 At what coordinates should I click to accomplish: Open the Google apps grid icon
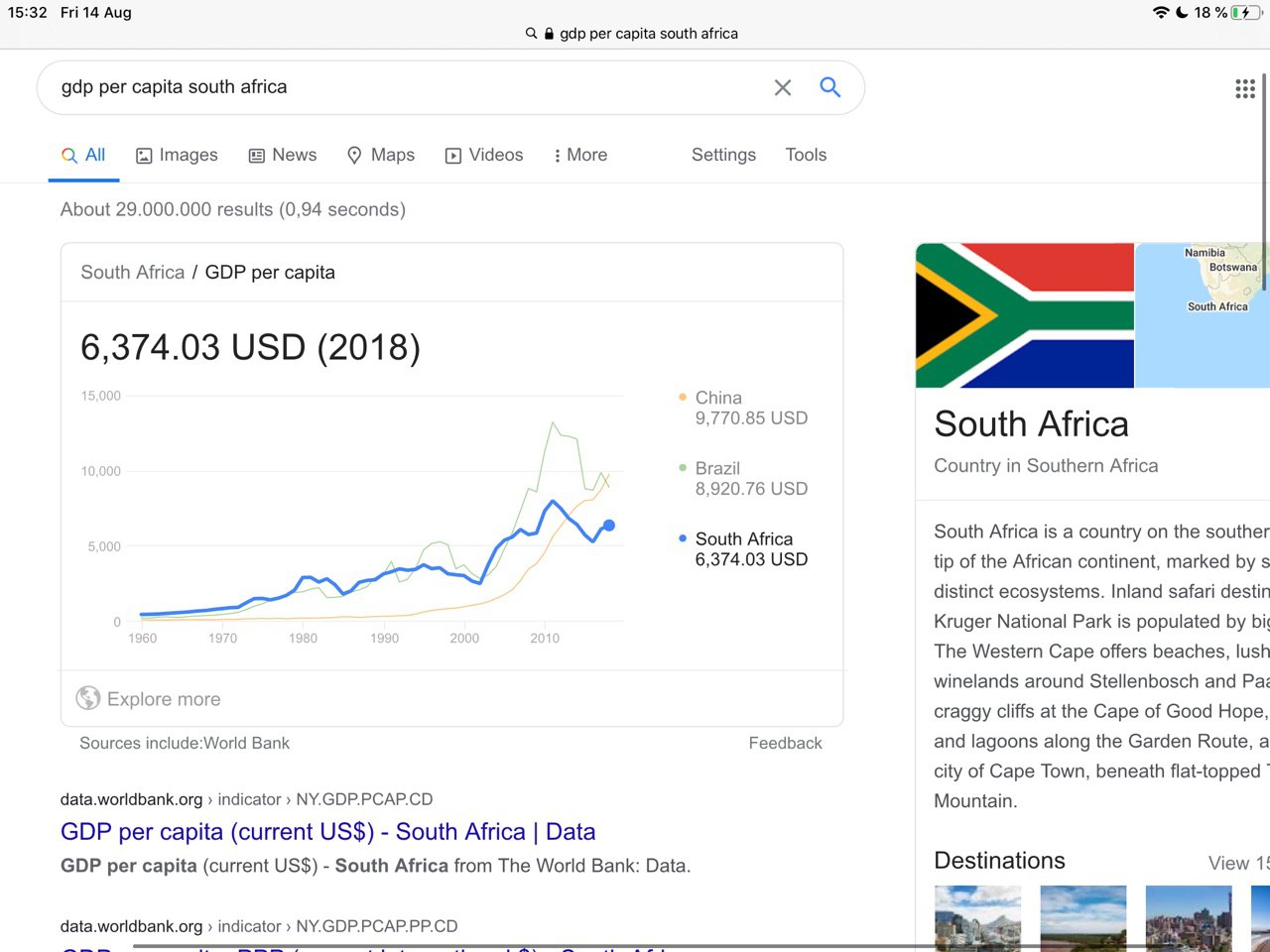click(x=1245, y=88)
